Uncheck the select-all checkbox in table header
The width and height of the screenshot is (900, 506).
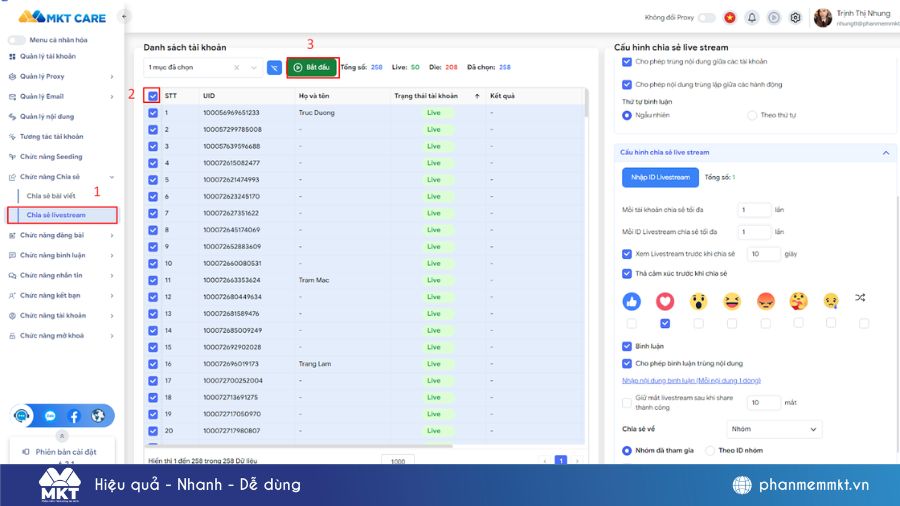[x=153, y=96]
